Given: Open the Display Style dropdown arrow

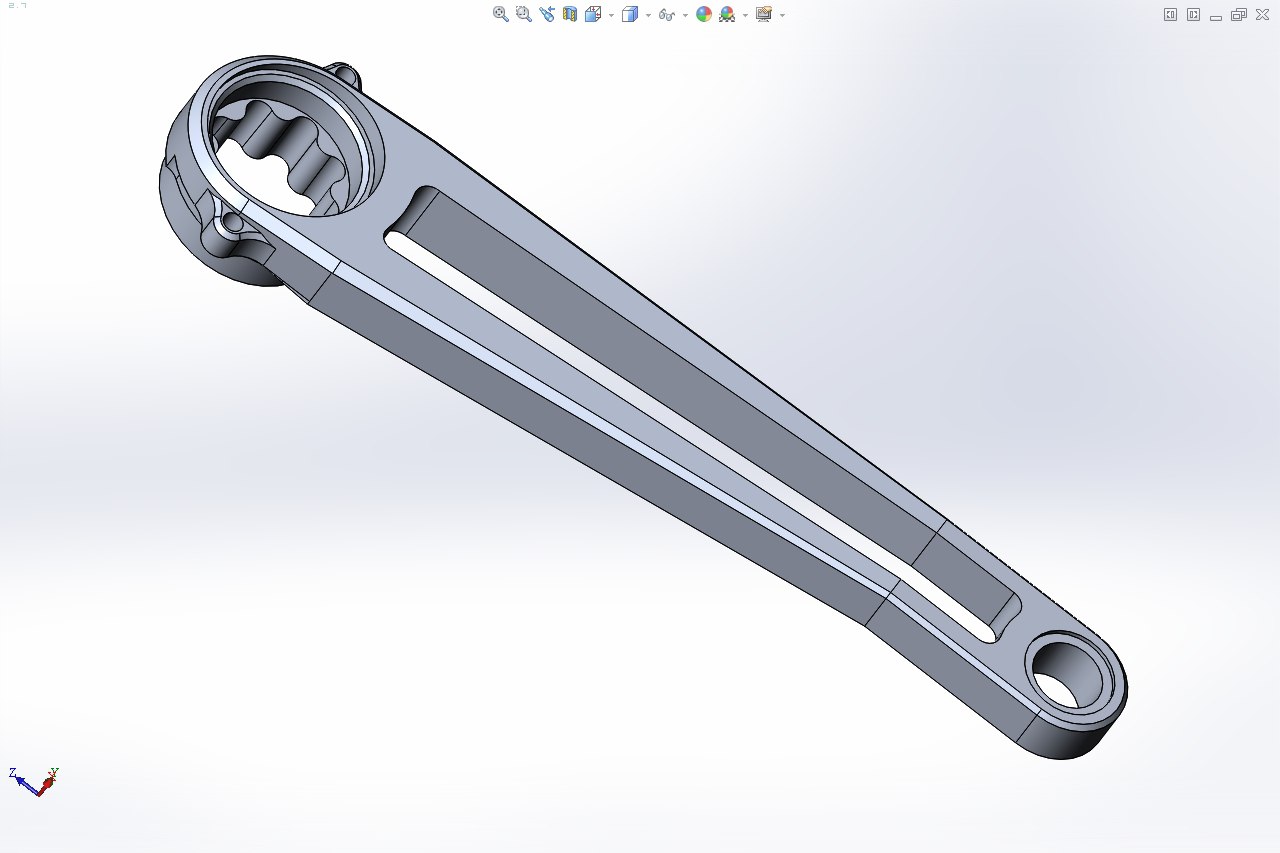Looking at the screenshot, I should click(x=648, y=15).
